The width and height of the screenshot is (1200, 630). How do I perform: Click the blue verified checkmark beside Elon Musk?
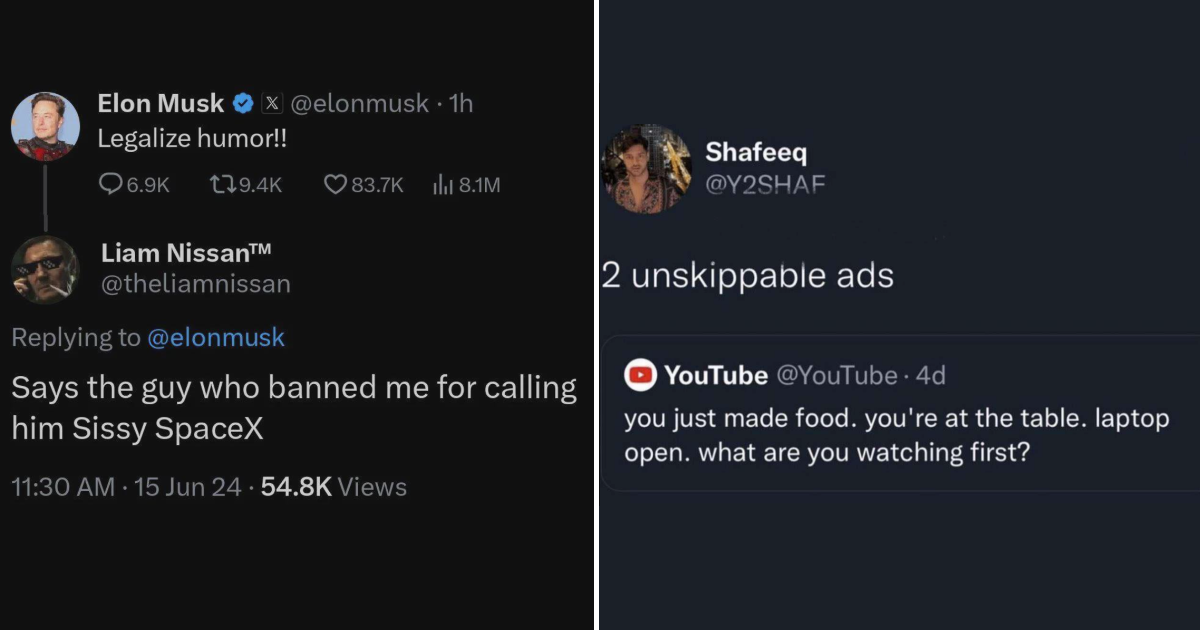pyautogui.click(x=242, y=102)
